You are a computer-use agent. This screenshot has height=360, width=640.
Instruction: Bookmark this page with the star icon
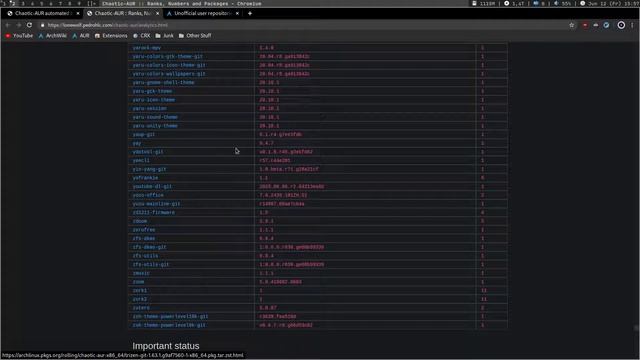571,25
